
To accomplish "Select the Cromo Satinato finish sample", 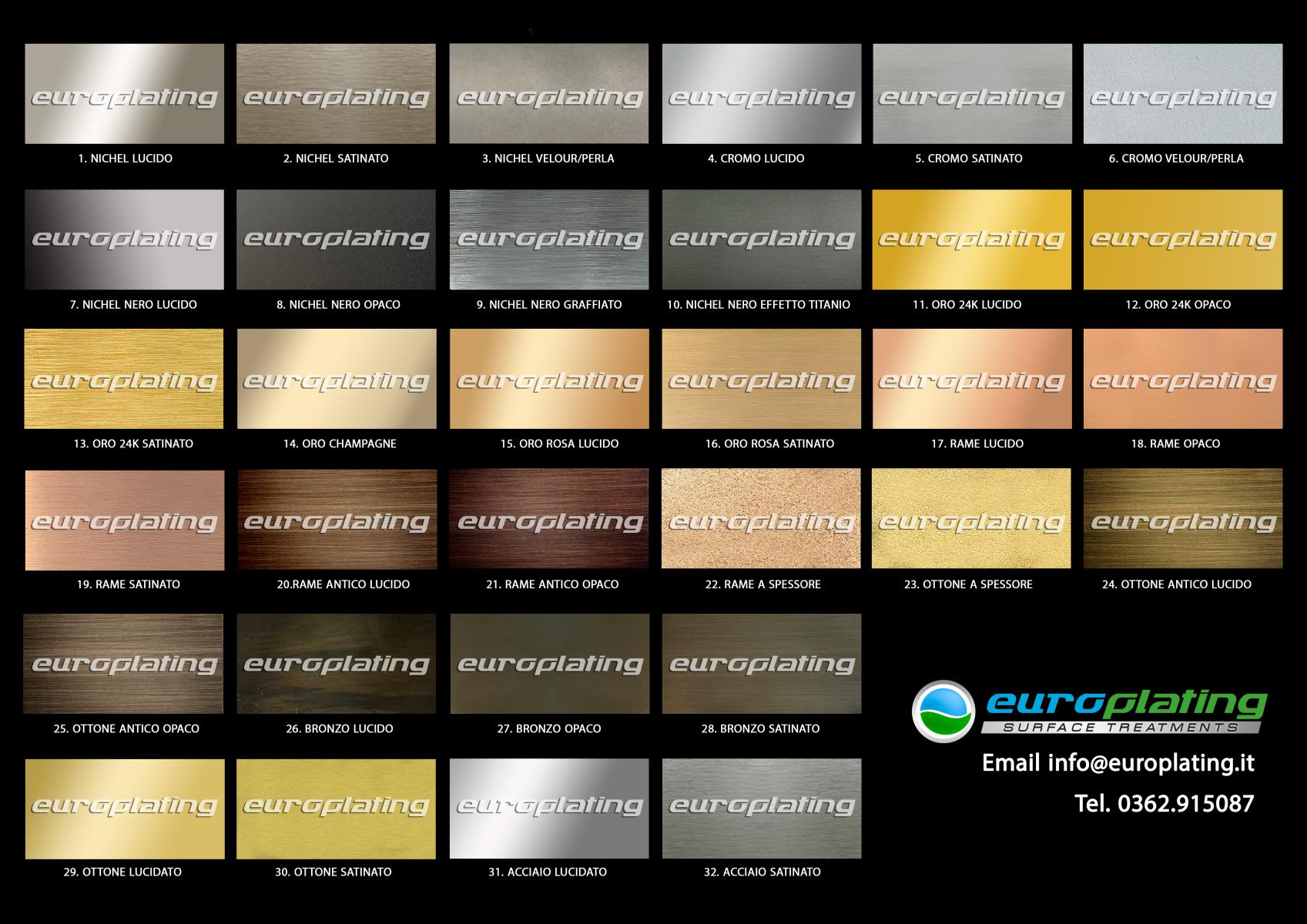I will click(972, 93).
